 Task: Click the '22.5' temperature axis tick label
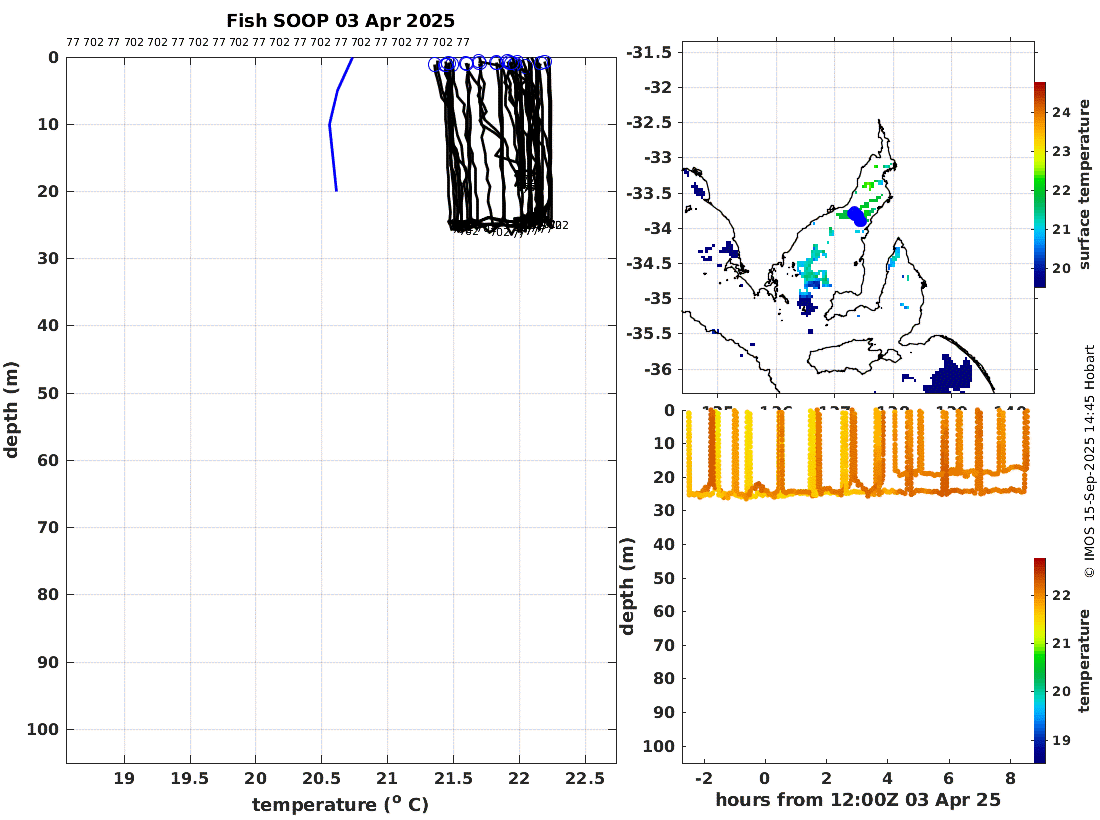[585, 779]
